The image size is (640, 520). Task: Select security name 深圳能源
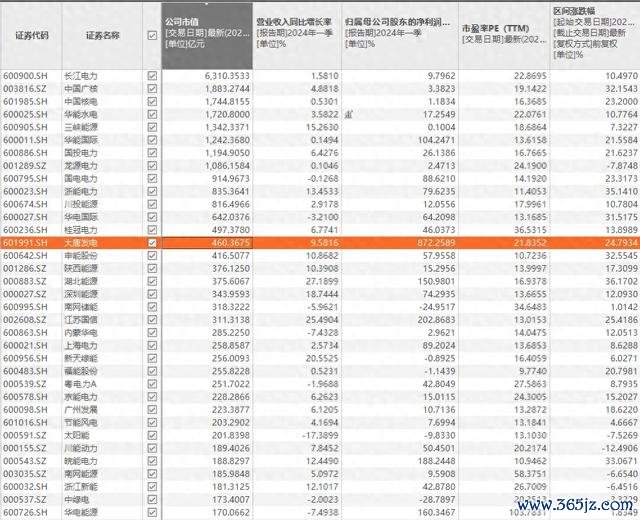click(81, 294)
